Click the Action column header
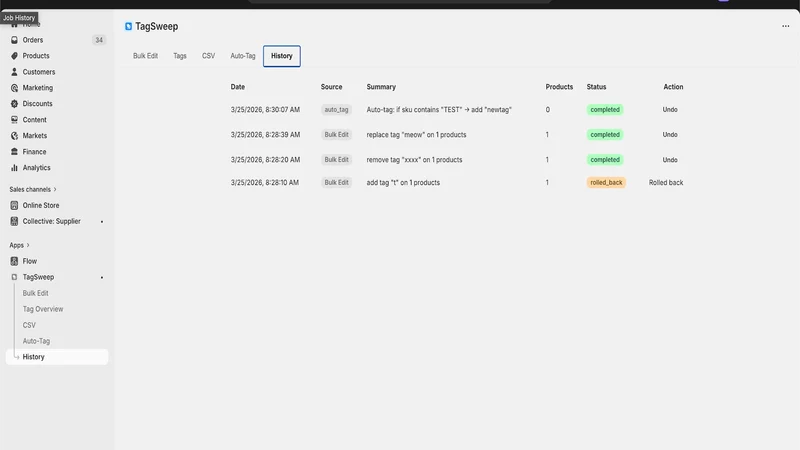Viewport: 800px width, 450px height. click(673, 87)
